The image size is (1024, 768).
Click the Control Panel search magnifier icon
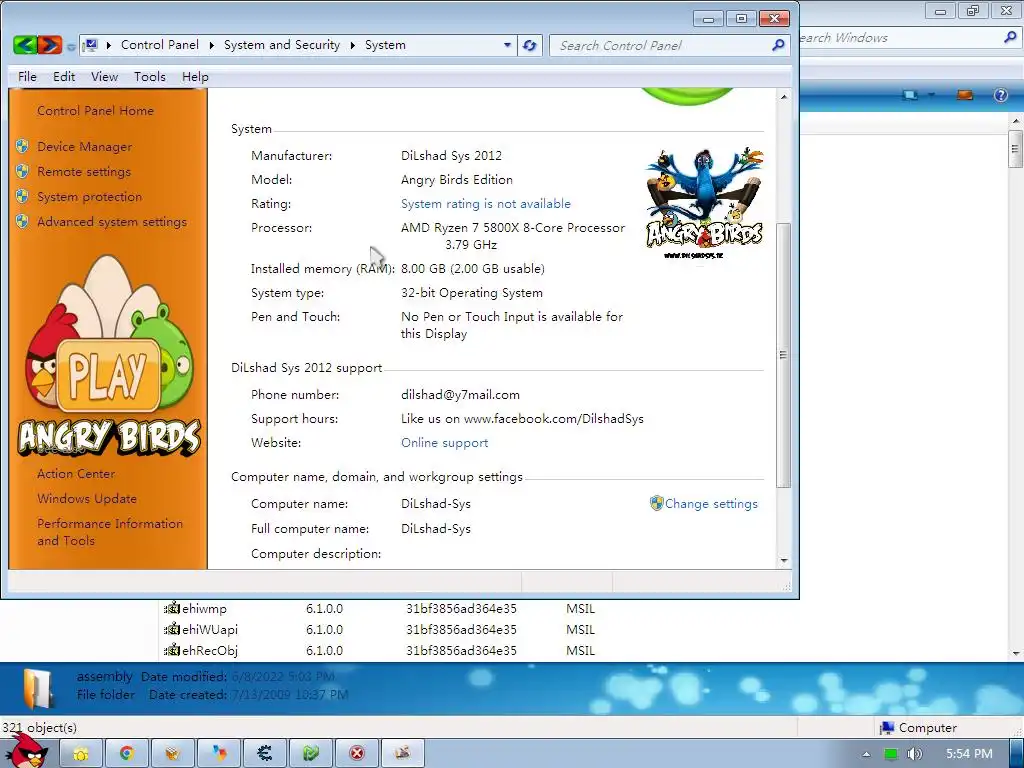tap(778, 45)
